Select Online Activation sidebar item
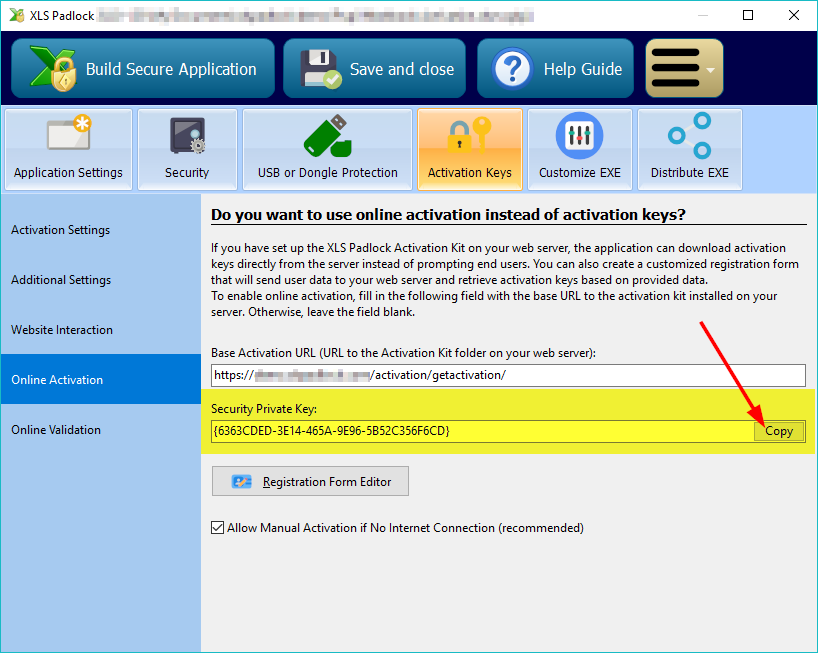The width and height of the screenshot is (818, 653). click(101, 380)
